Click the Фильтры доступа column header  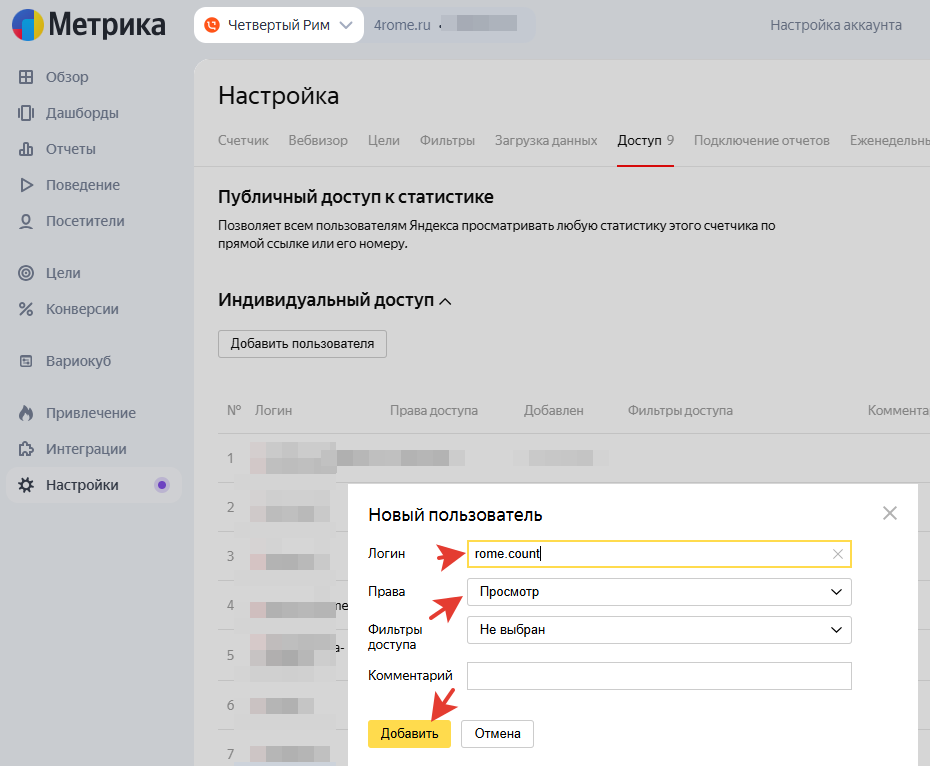coord(680,411)
